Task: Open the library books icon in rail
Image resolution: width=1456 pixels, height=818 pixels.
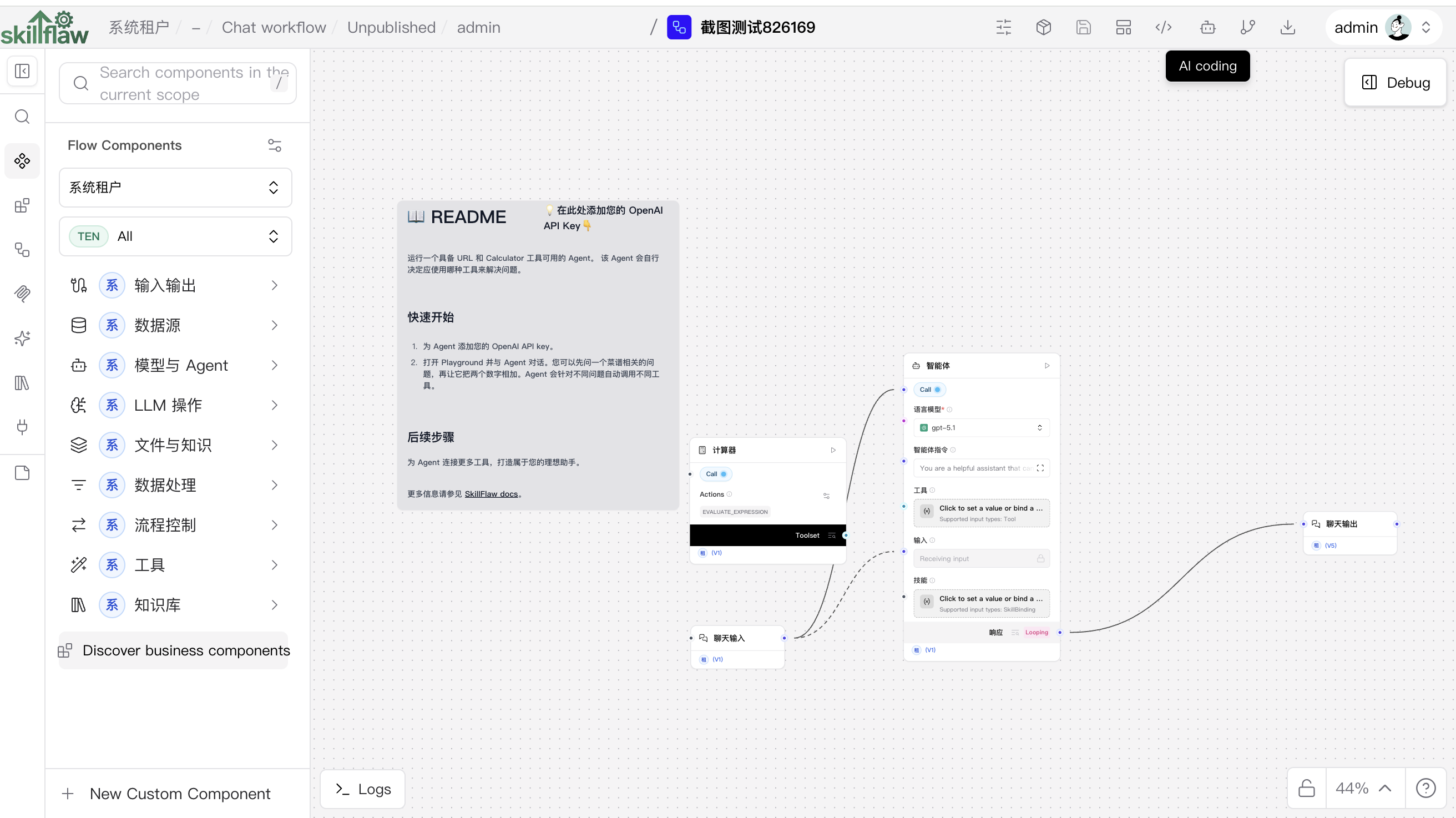Action: [x=22, y=383]
